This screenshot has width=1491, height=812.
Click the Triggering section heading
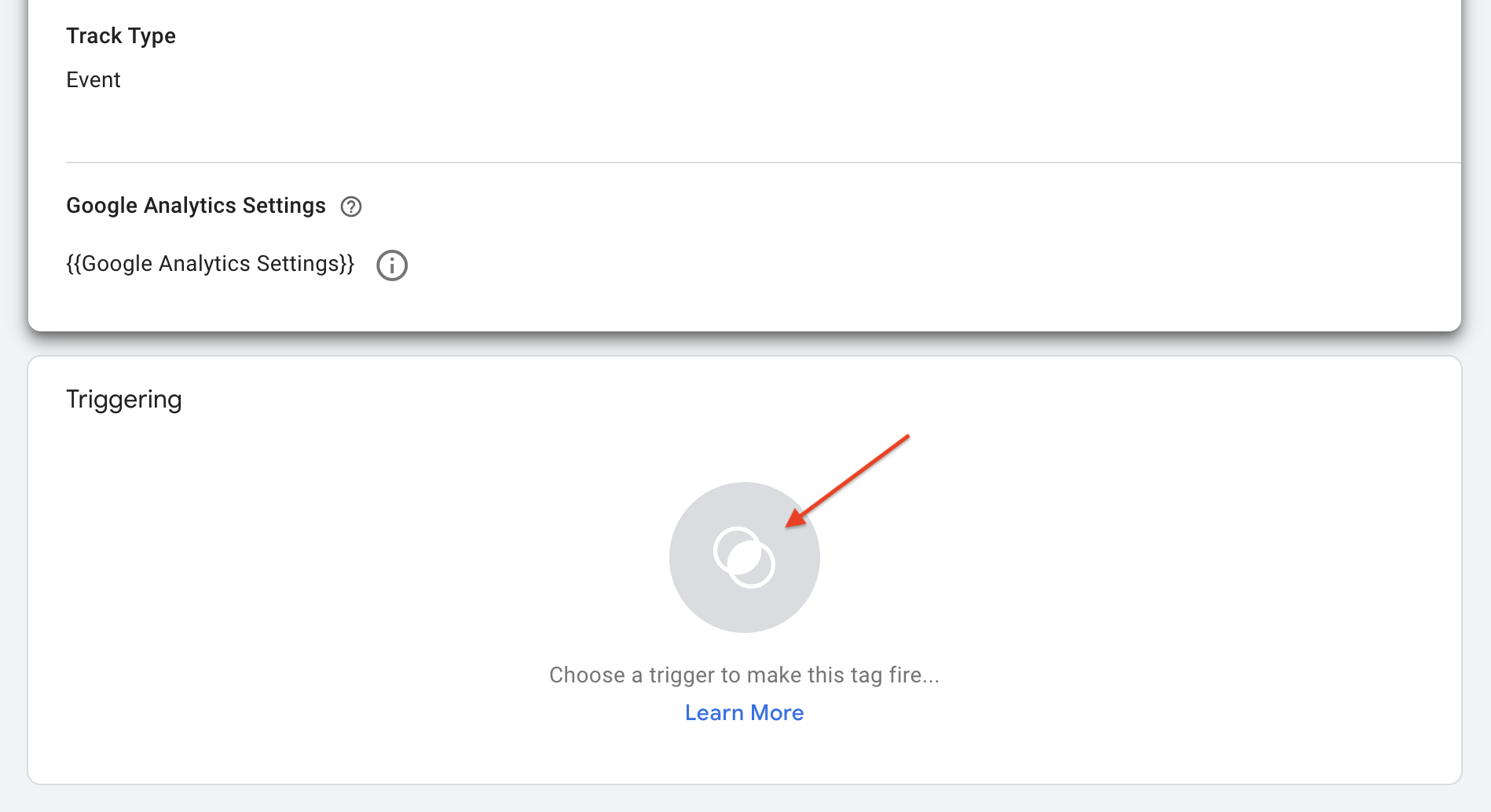(124, 399)
